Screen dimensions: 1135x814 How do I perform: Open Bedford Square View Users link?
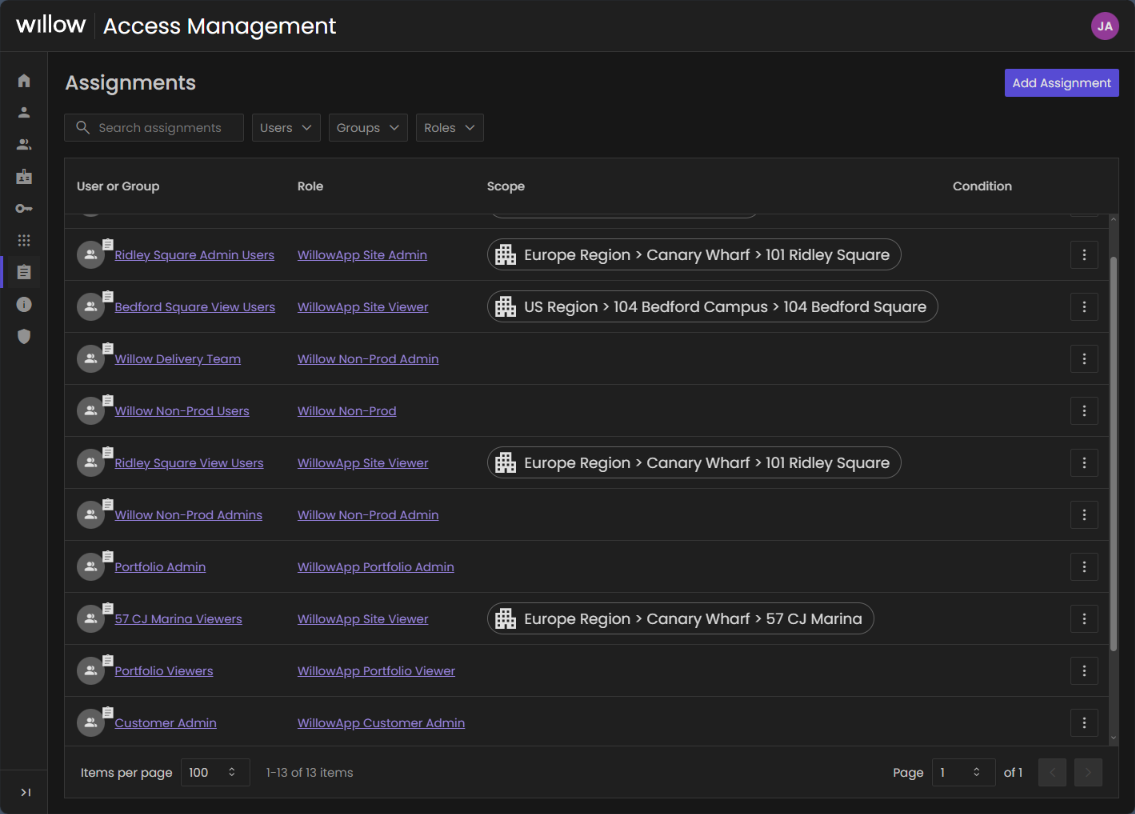coord(195,307)
